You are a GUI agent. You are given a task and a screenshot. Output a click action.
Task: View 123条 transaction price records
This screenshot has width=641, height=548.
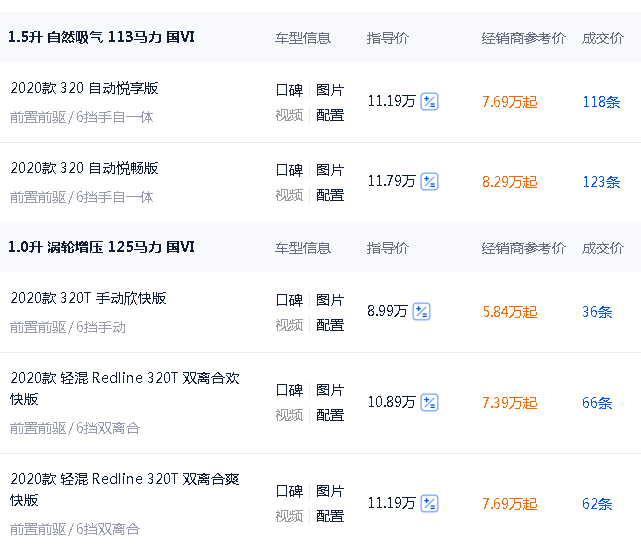tap(601, 182)
